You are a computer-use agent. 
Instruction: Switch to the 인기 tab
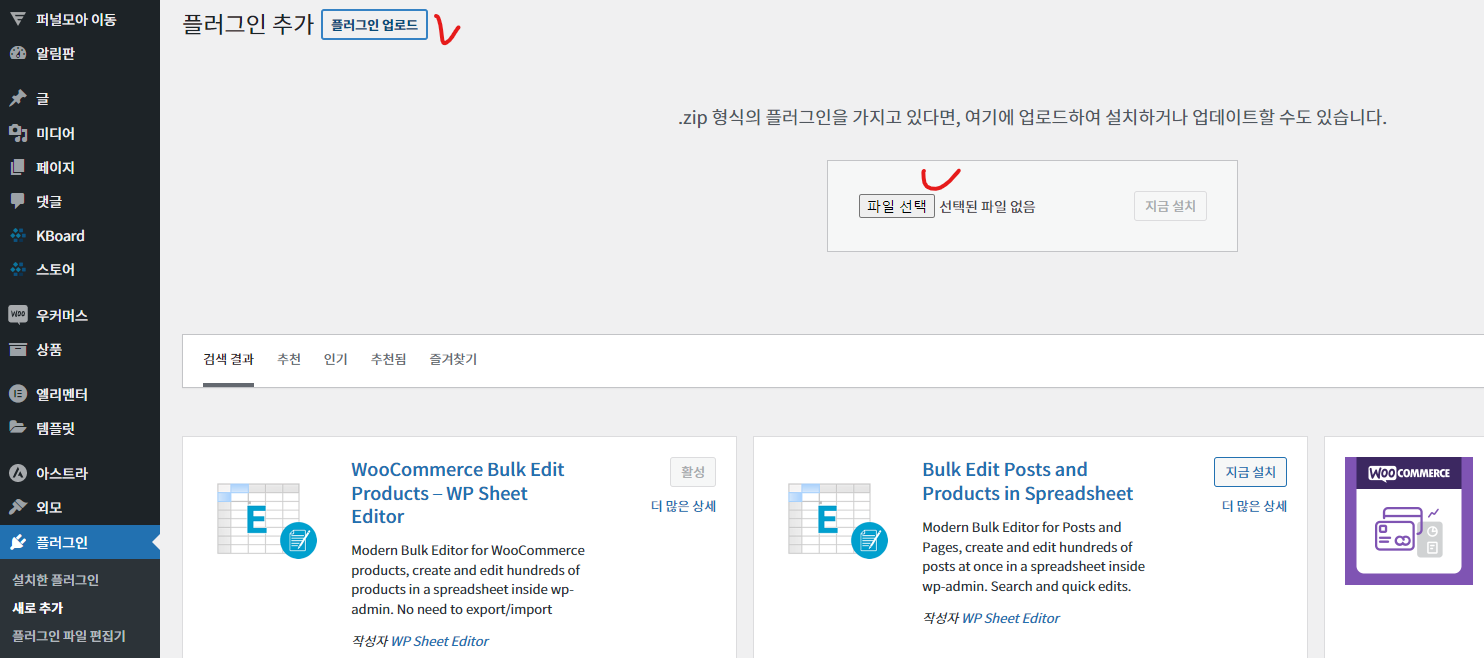336,359
